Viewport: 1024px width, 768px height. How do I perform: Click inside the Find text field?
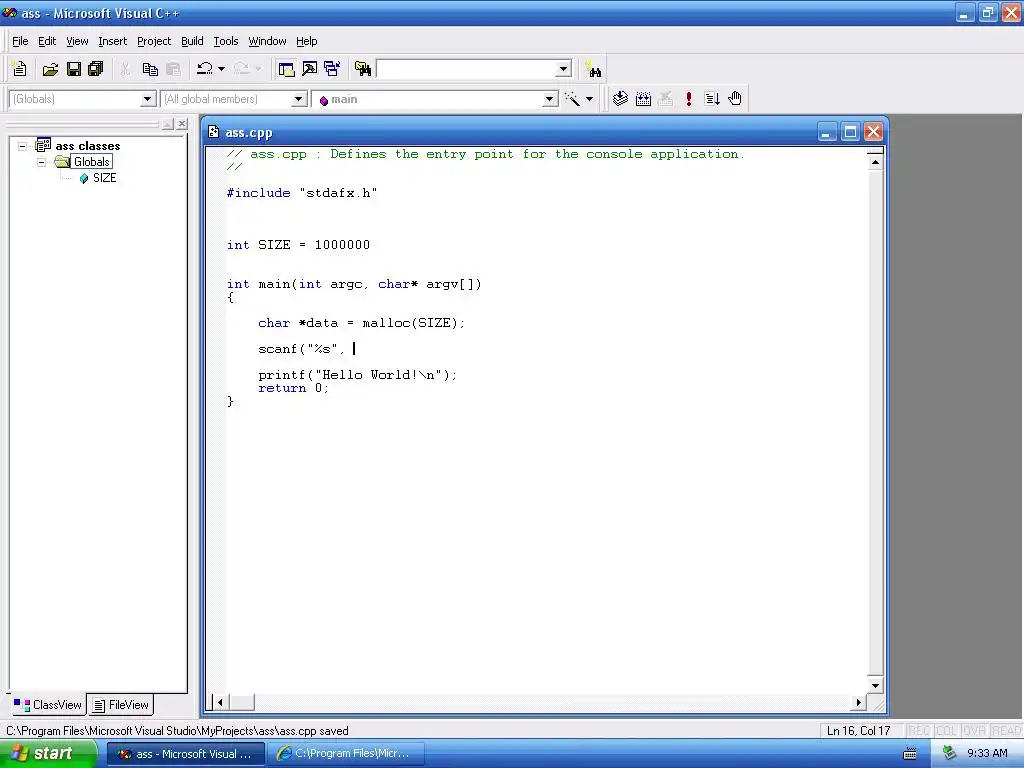[x=466, y=69]
